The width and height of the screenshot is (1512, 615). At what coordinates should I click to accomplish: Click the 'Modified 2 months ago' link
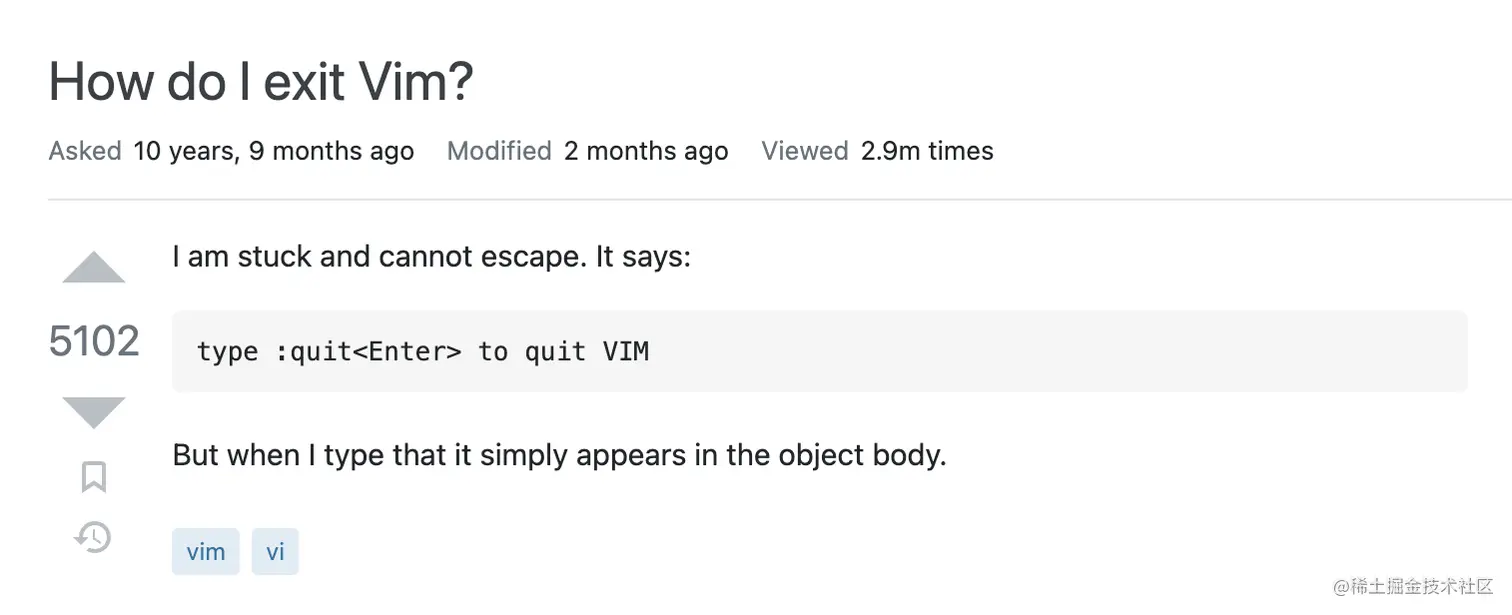(587, 151)
